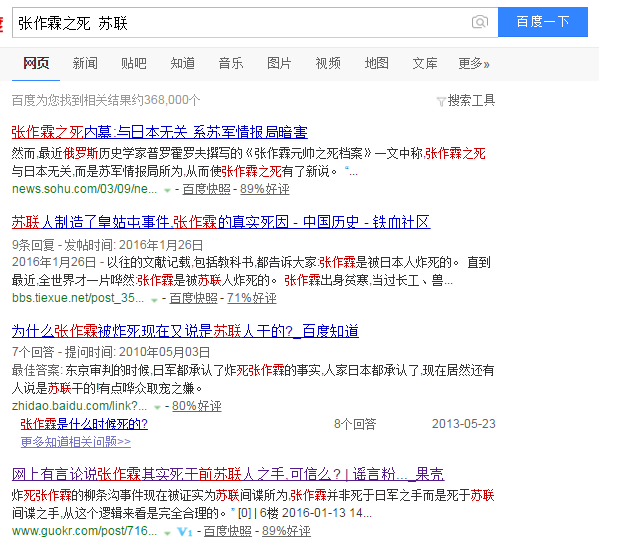627x545 pixels.
Task: Expand the 更多» menu
Action: point(474,63)
